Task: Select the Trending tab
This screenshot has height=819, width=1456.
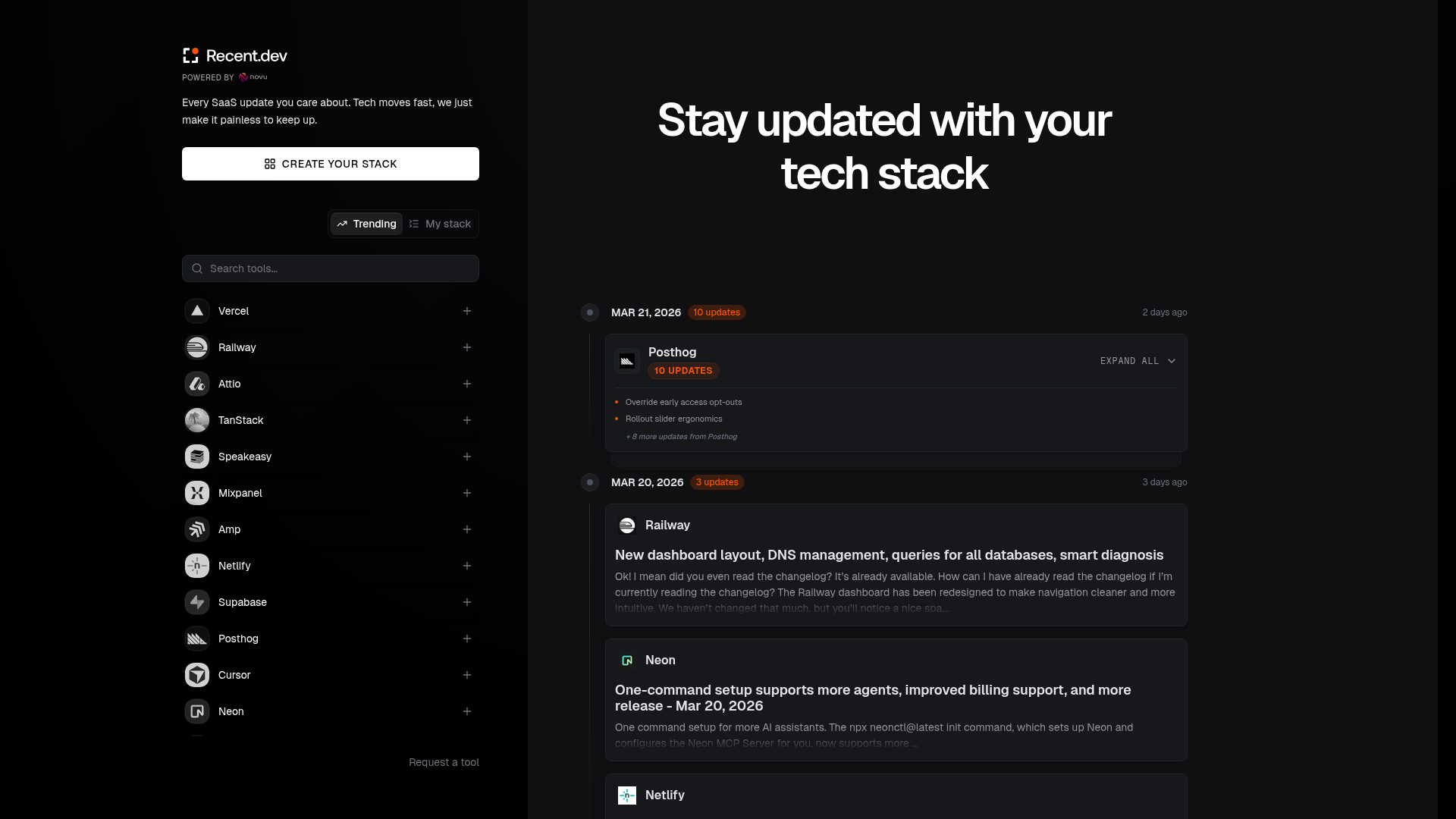Action: pyautogui.click(x=366, y=224)
